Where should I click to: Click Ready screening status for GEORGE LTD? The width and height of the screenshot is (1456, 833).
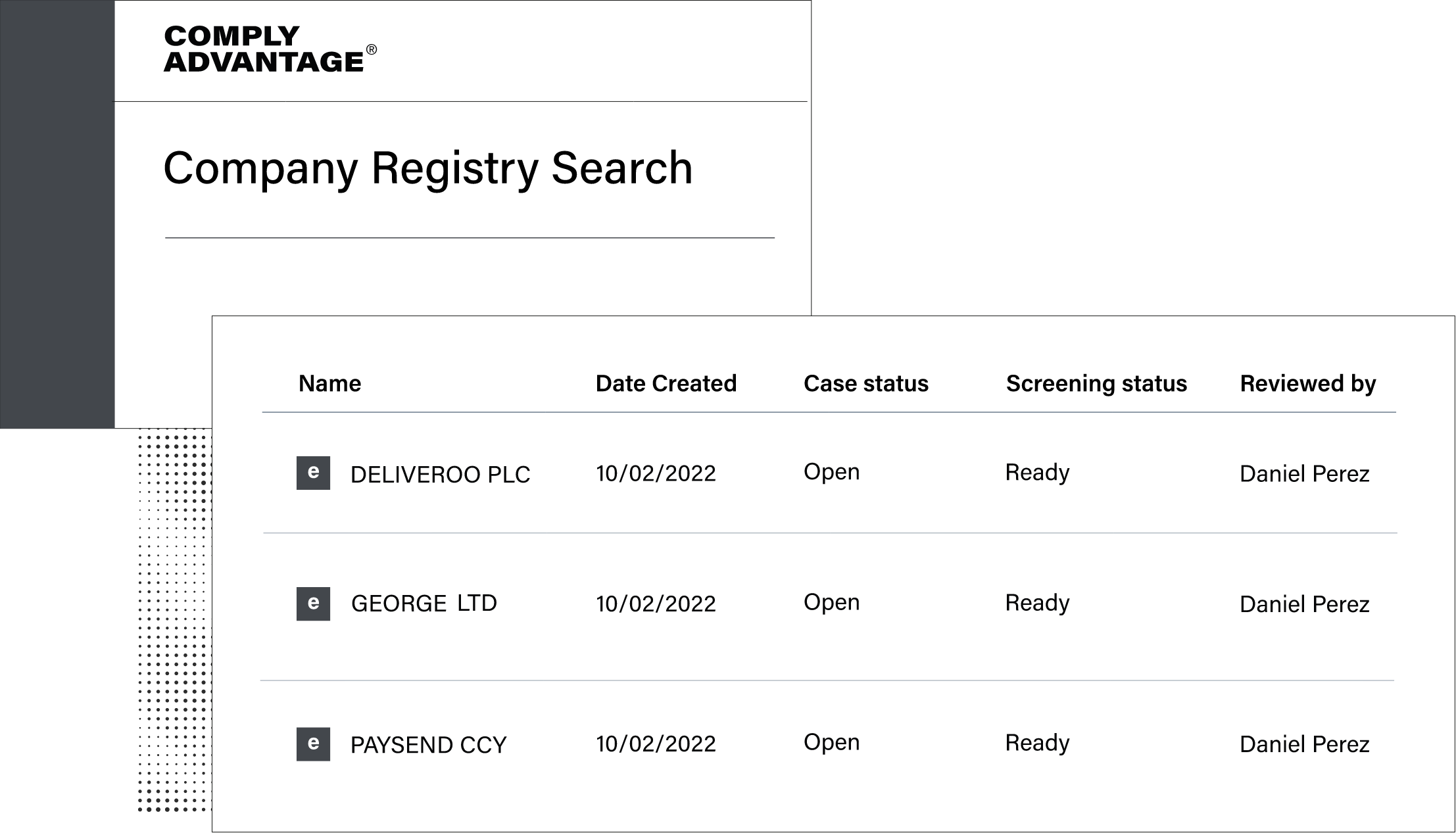click(1037, 603)
